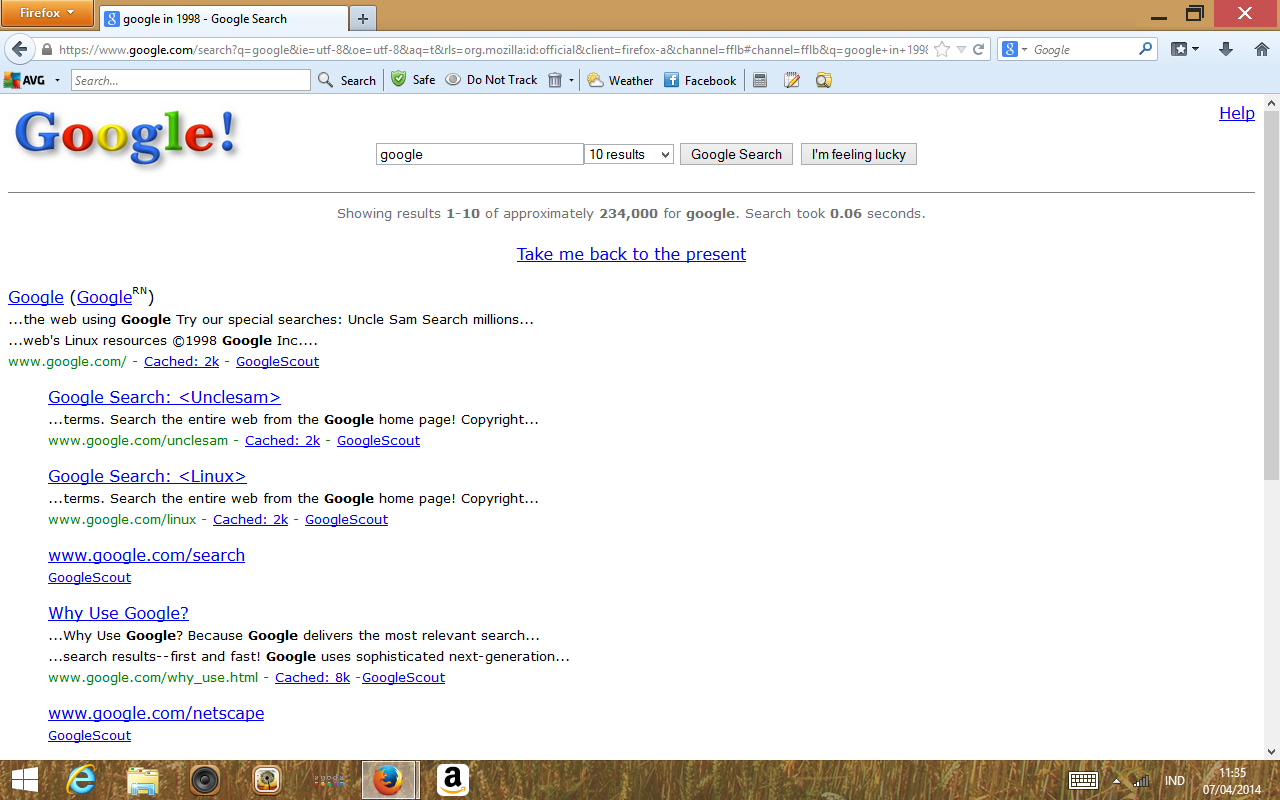Click the Google! logo image
This screenshot has width=1280, height=800.
click(x=125, y=137)
